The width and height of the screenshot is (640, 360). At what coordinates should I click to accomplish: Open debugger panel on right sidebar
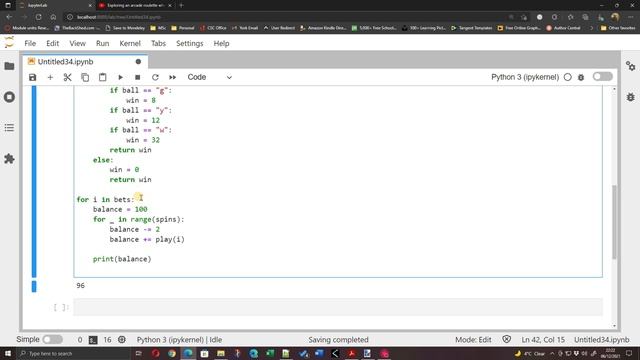(631, 97)
